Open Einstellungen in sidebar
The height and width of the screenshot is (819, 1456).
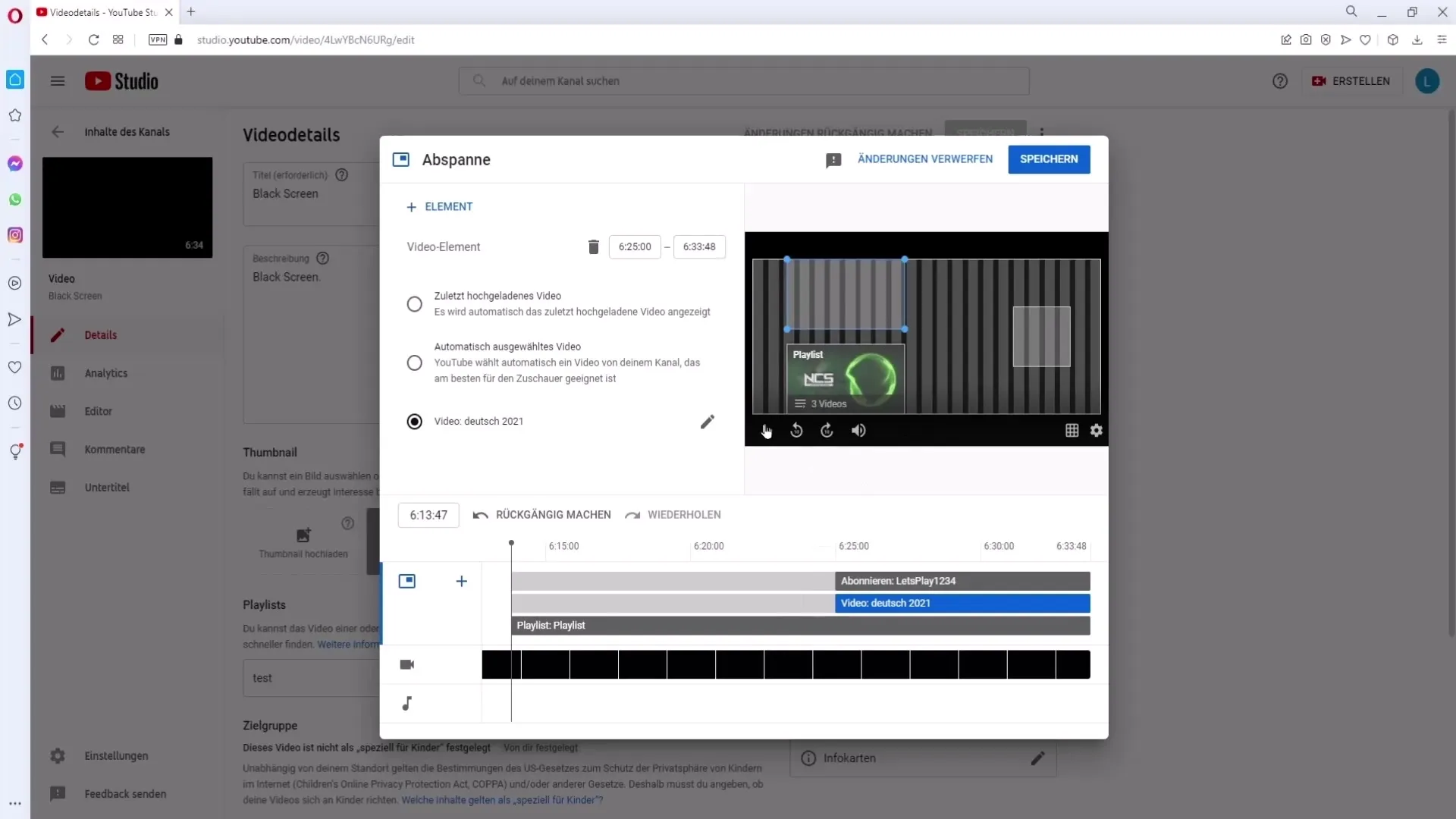127,756
